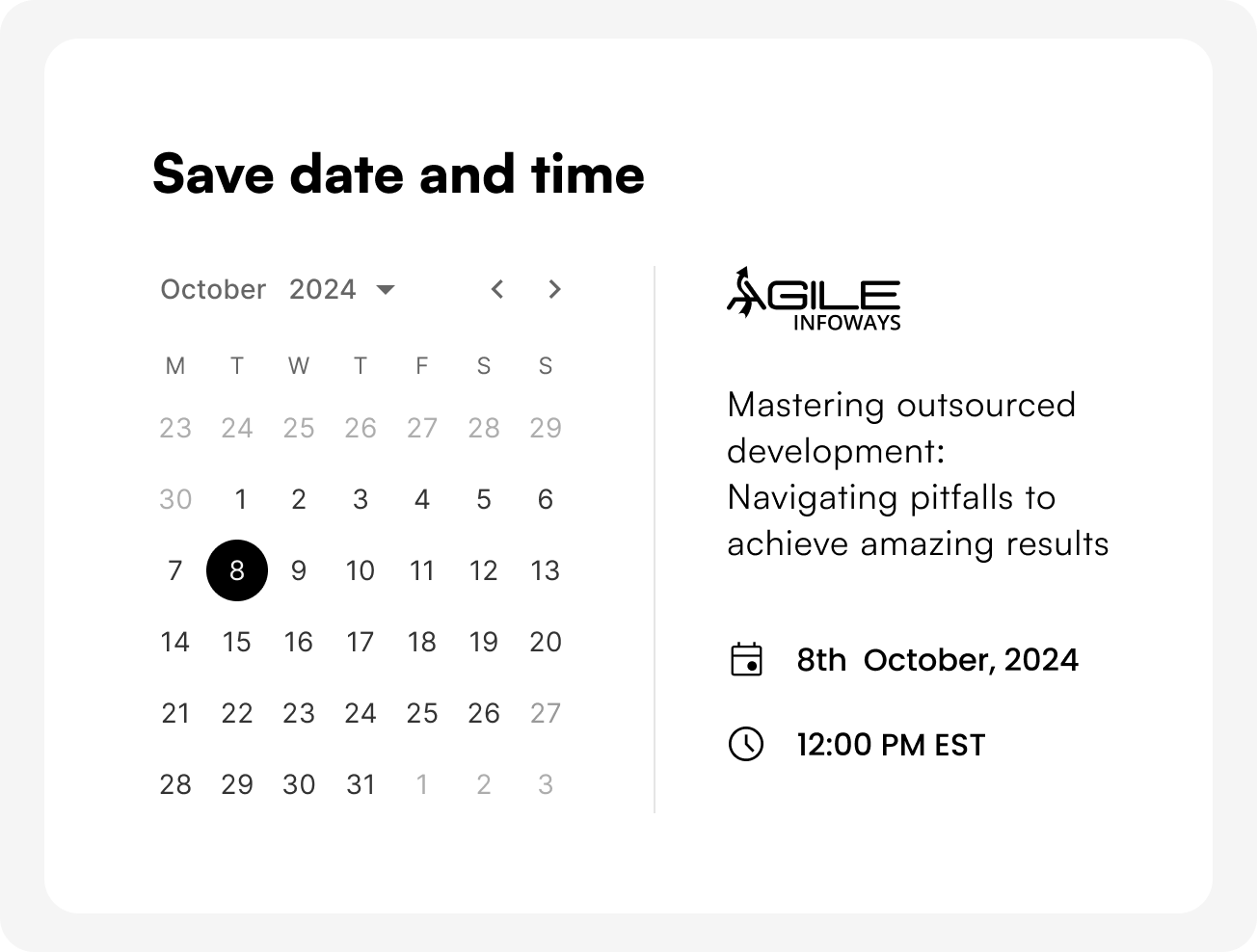Select October 12 in the calendar
This screenshot has height=952, width=1257.
tap(484, 570)
